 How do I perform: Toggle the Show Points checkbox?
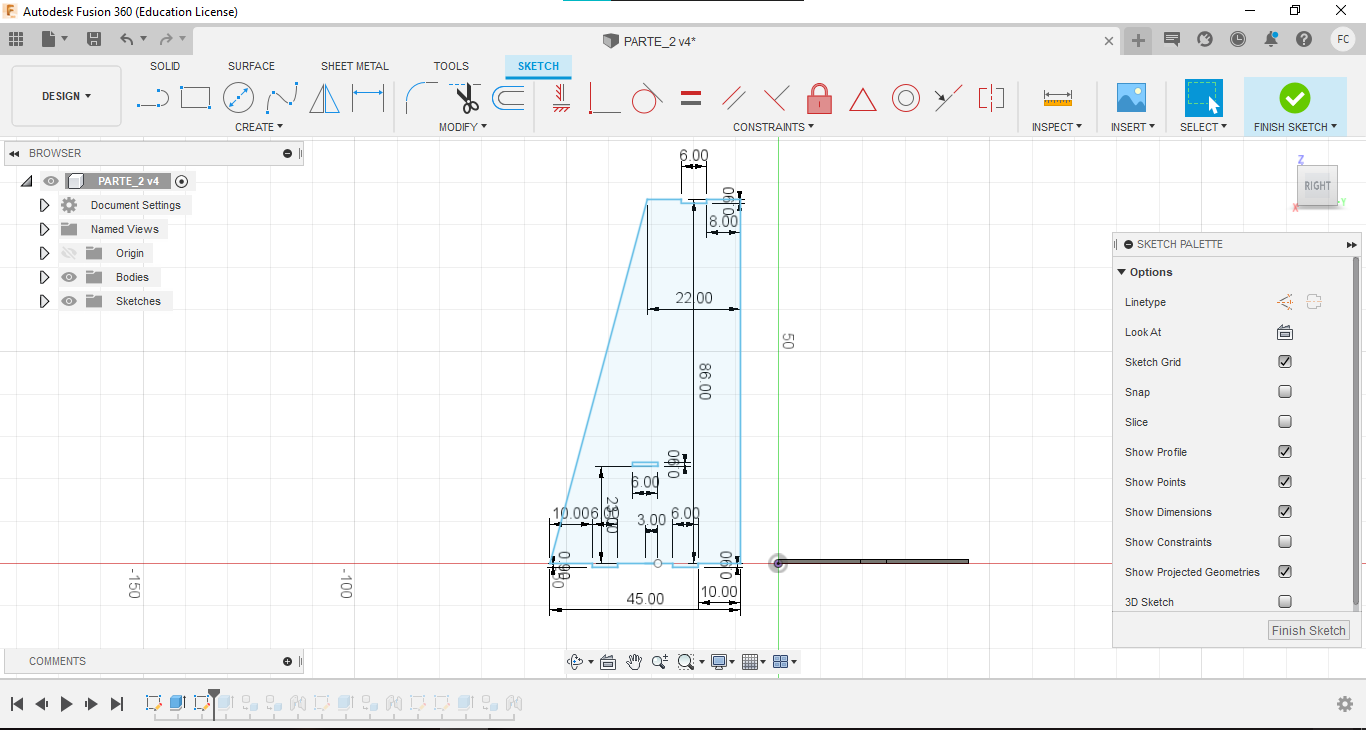tap(1285, 482)
